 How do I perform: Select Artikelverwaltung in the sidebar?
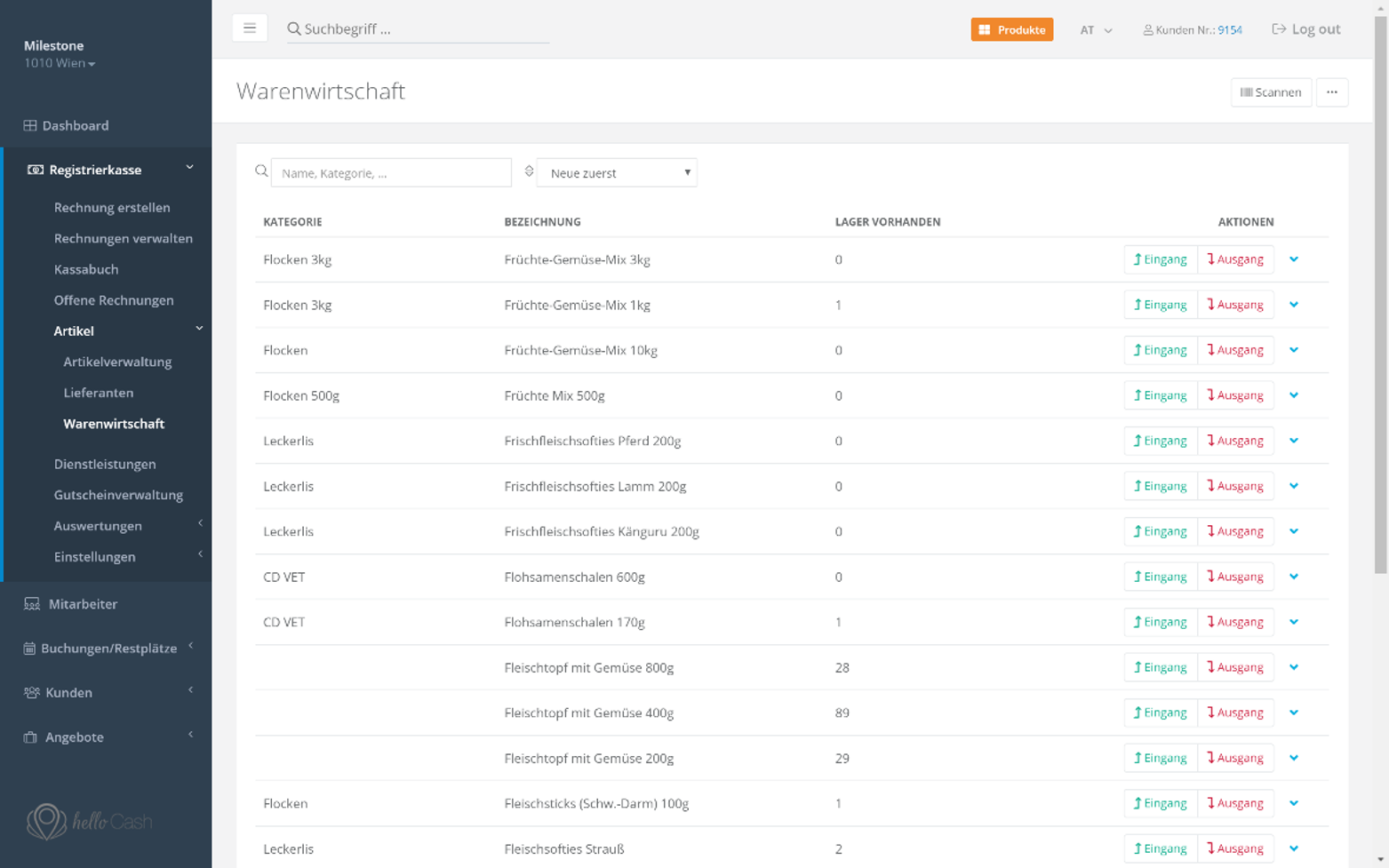point(117,362)
